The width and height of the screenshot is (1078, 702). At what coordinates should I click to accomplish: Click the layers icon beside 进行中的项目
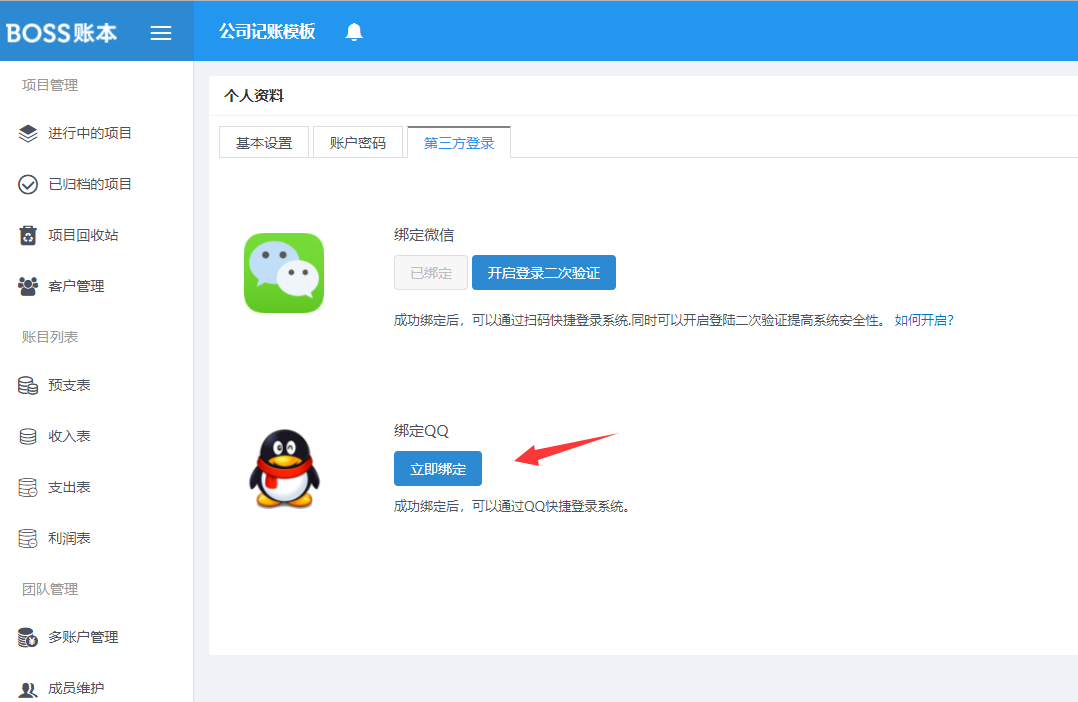click(x=28, y=133)
